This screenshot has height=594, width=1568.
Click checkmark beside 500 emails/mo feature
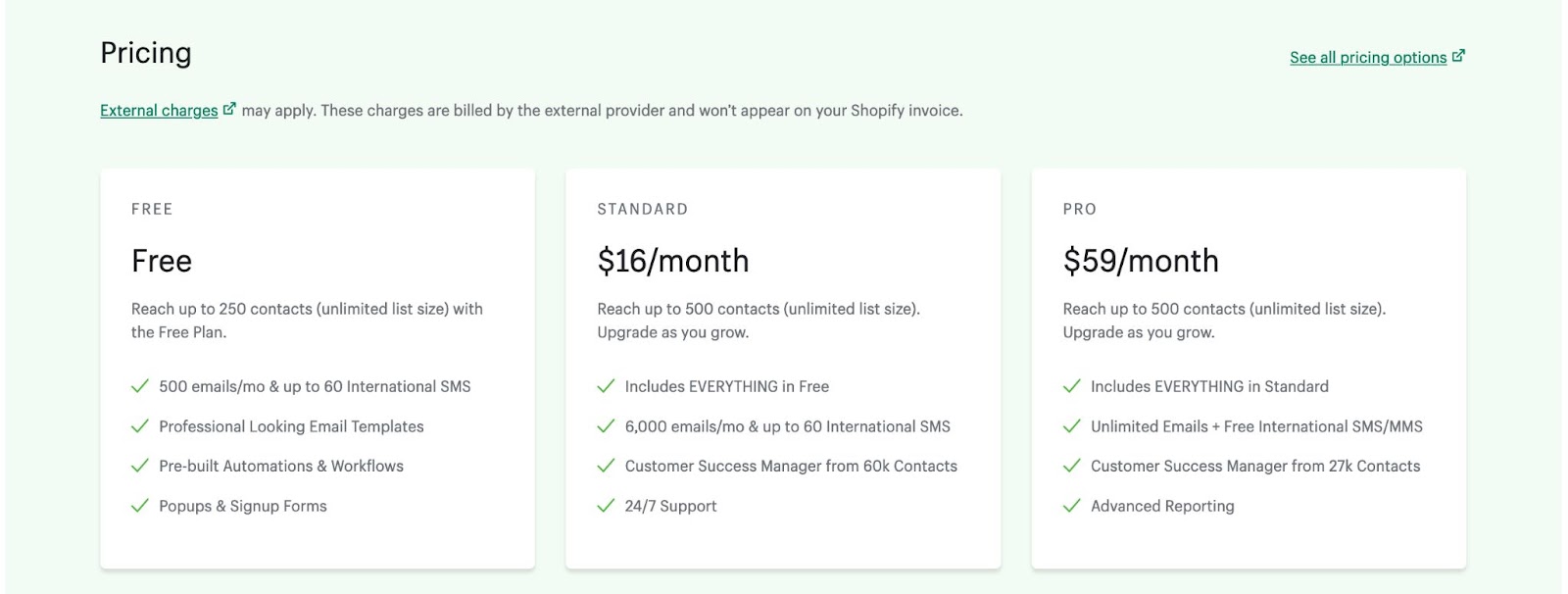point(140,386)
